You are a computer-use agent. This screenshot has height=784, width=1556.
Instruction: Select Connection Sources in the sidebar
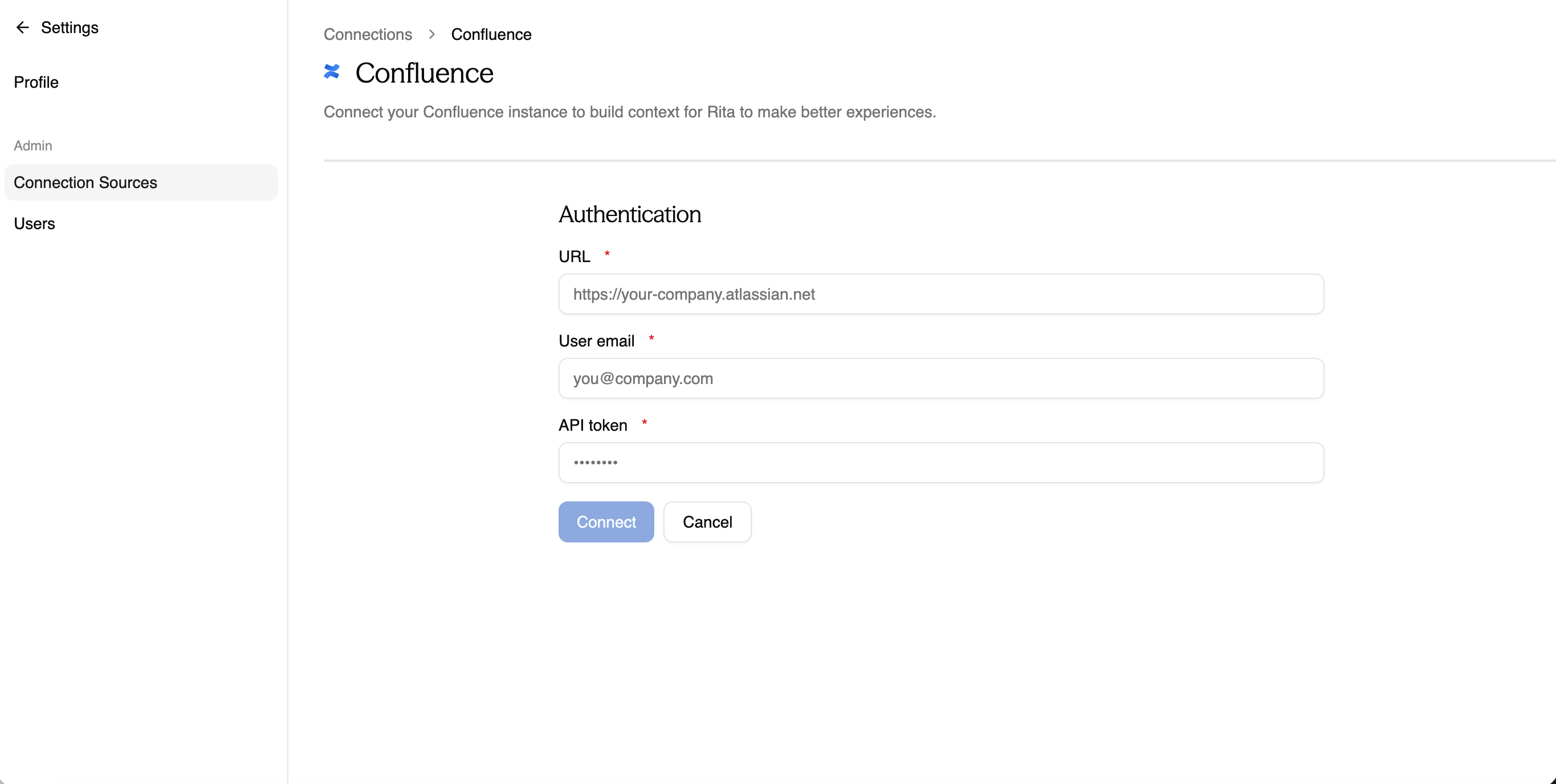point(84,182)
